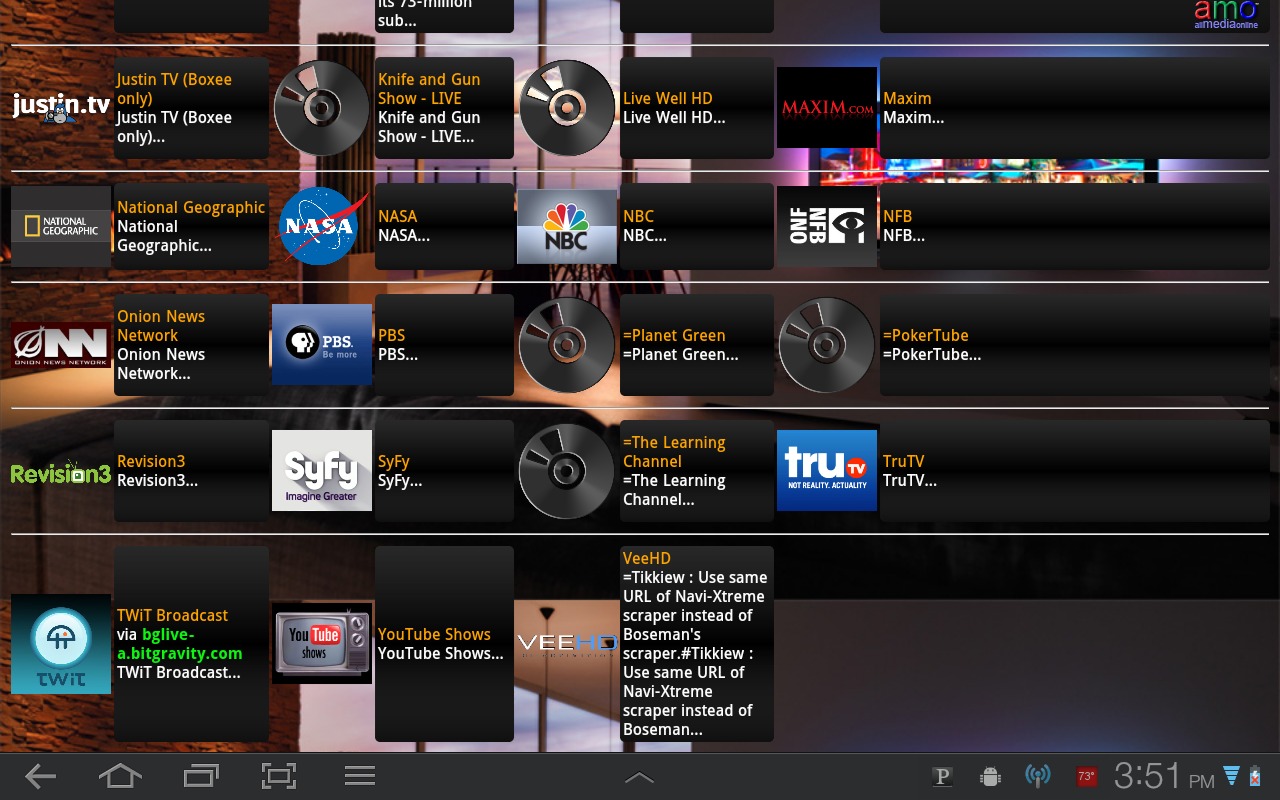
Task: Open the NFB channel logo
Action: pyautogui.click(x=826, y=226)
